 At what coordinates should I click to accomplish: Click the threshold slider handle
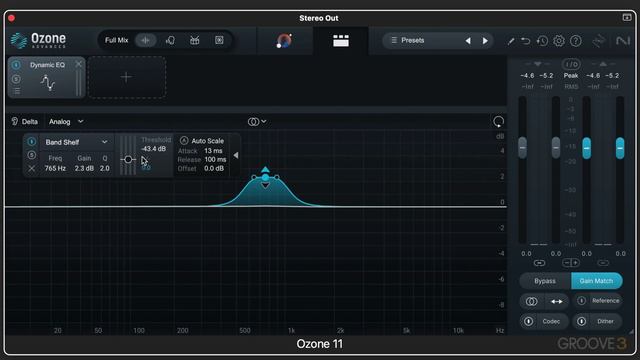(x=128, y=159)
